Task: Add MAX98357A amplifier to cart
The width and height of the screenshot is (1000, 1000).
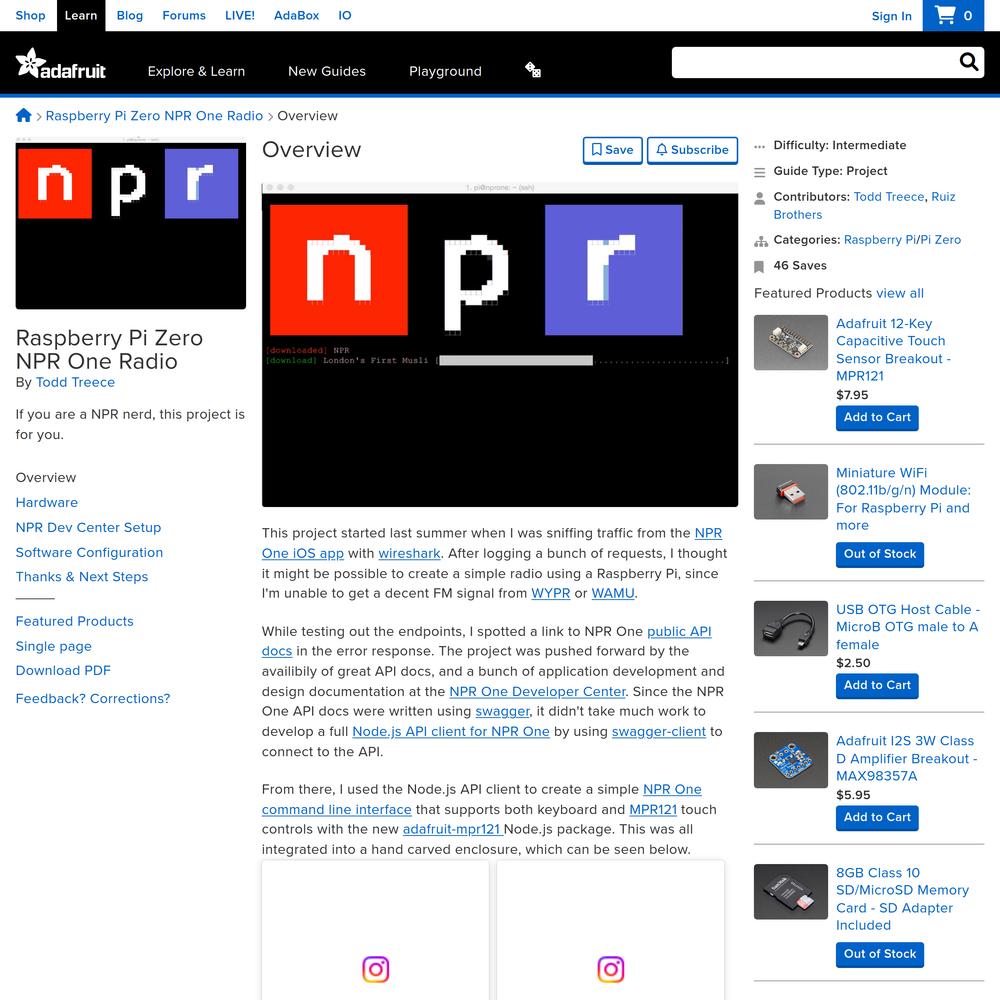Action: tap(877, 818)
